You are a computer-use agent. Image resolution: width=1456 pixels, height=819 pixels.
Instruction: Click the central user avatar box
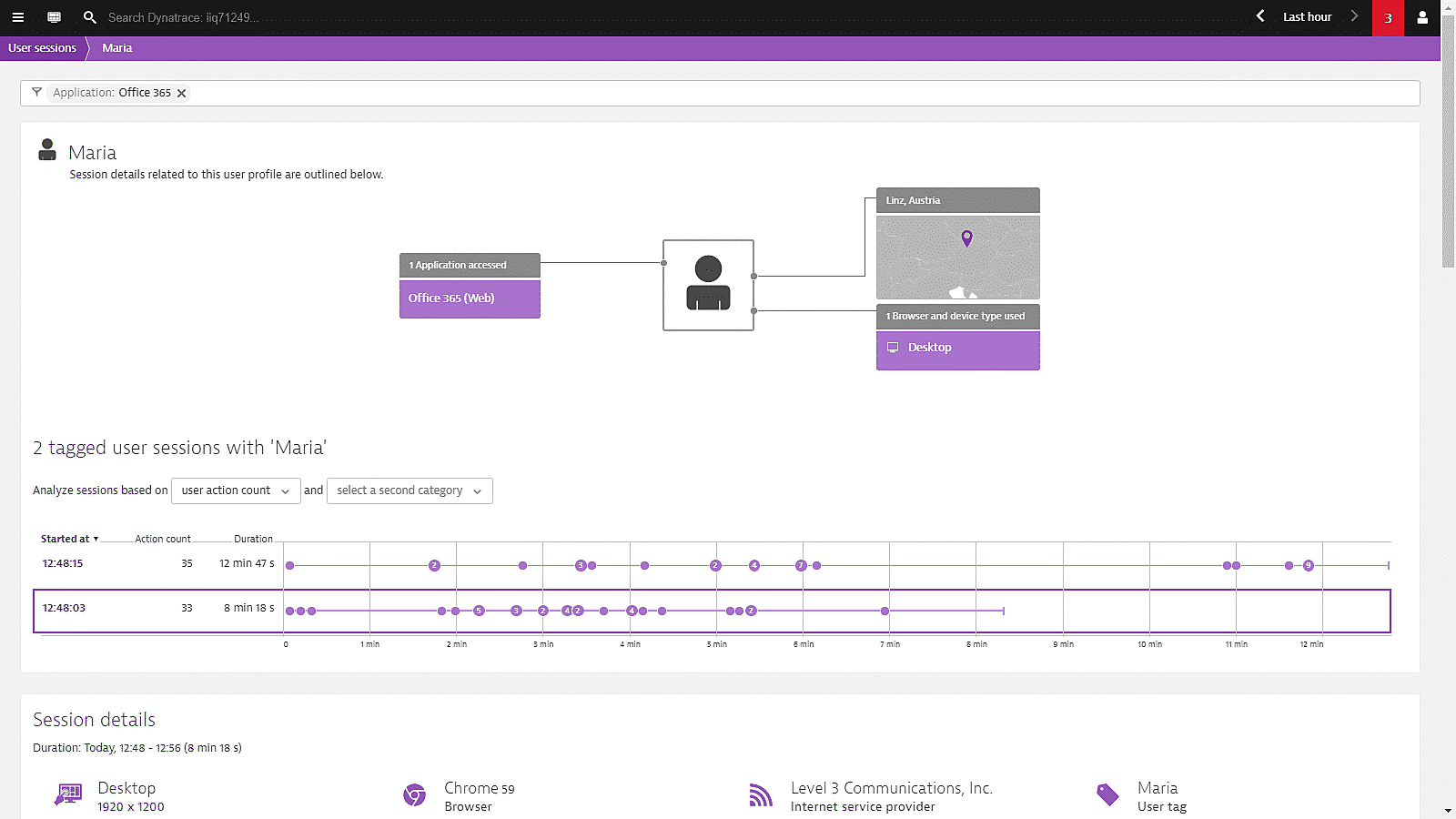point(708,285)
